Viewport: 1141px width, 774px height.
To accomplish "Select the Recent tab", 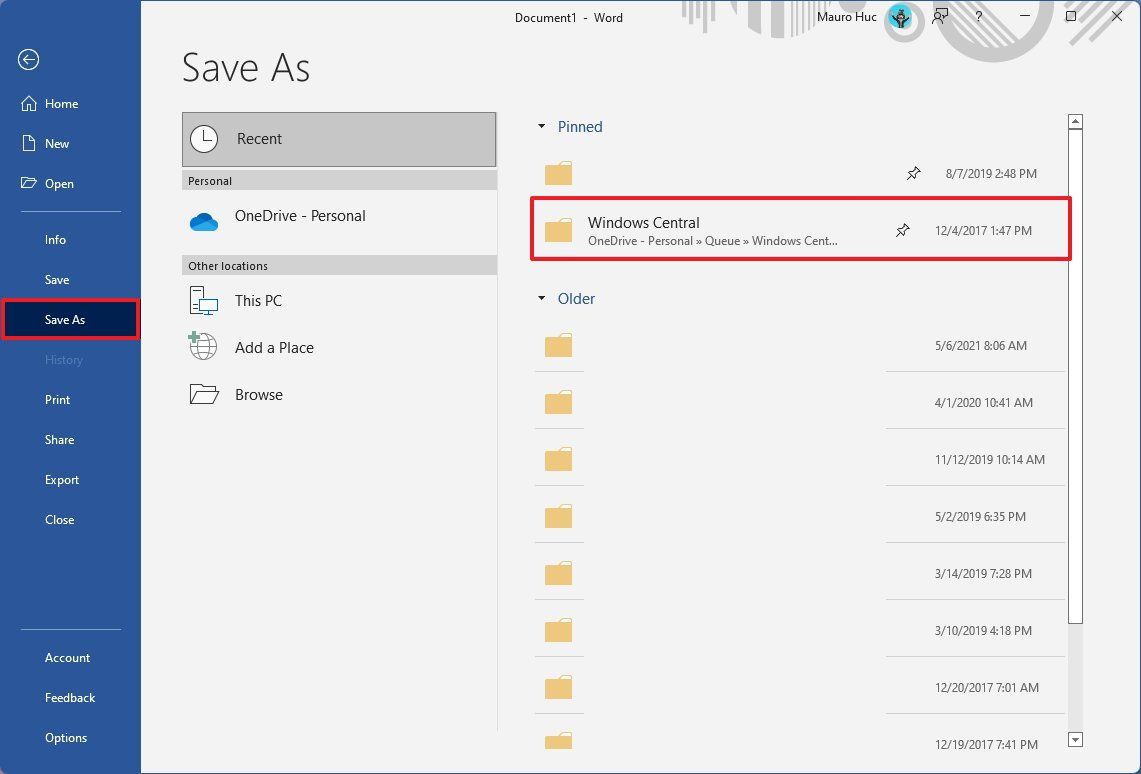I will tap(338, 138).
